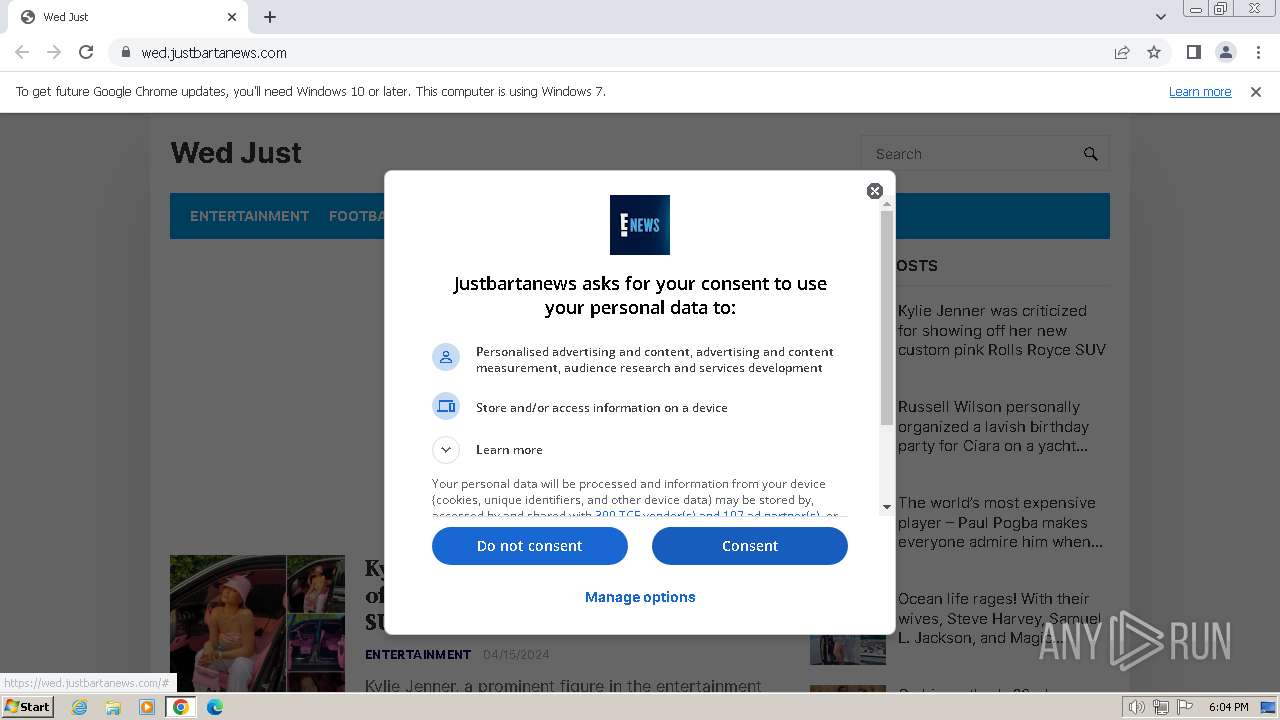Viewport: 1280px width, 720px height.
Task: Click the Chrome taskbar icon
Action: 181,707
